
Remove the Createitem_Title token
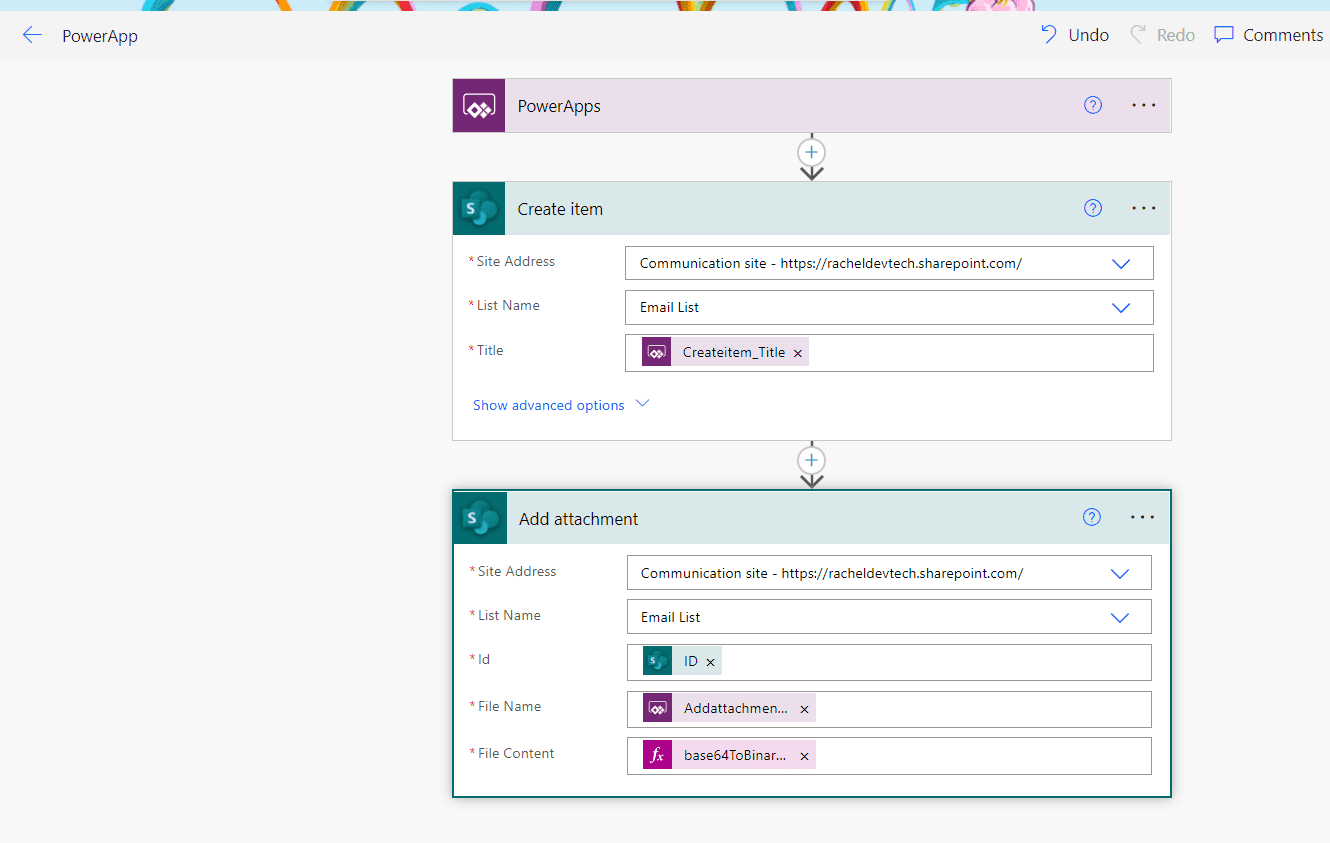(x=798, y=353)
